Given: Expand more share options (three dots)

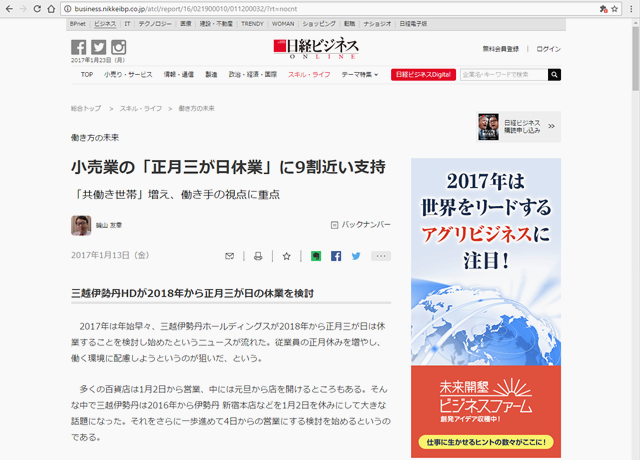Looking at the screenshot, I should tap(380, 256).
